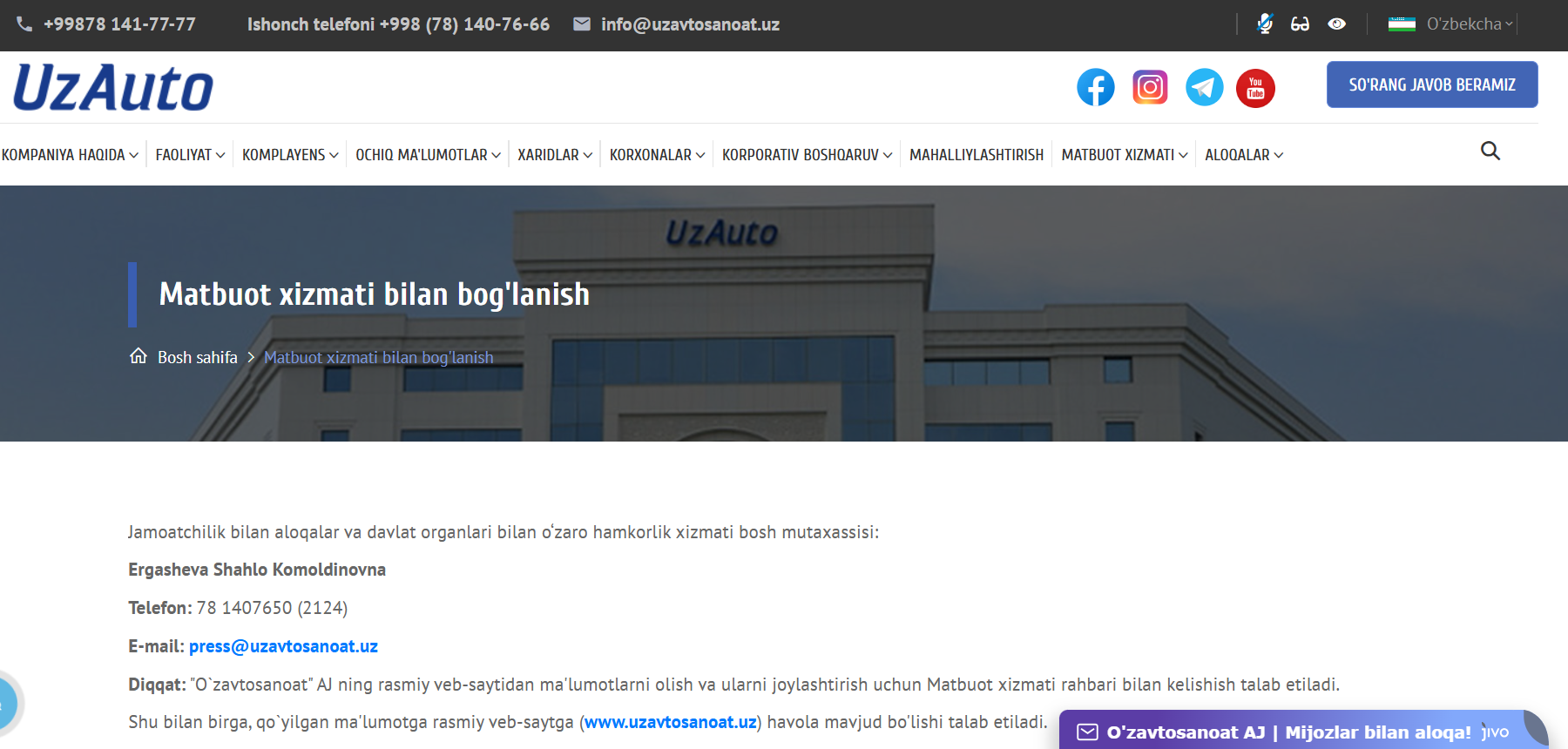
Task: Click the blue floating widget at left edge
Action: pos(7,703)
